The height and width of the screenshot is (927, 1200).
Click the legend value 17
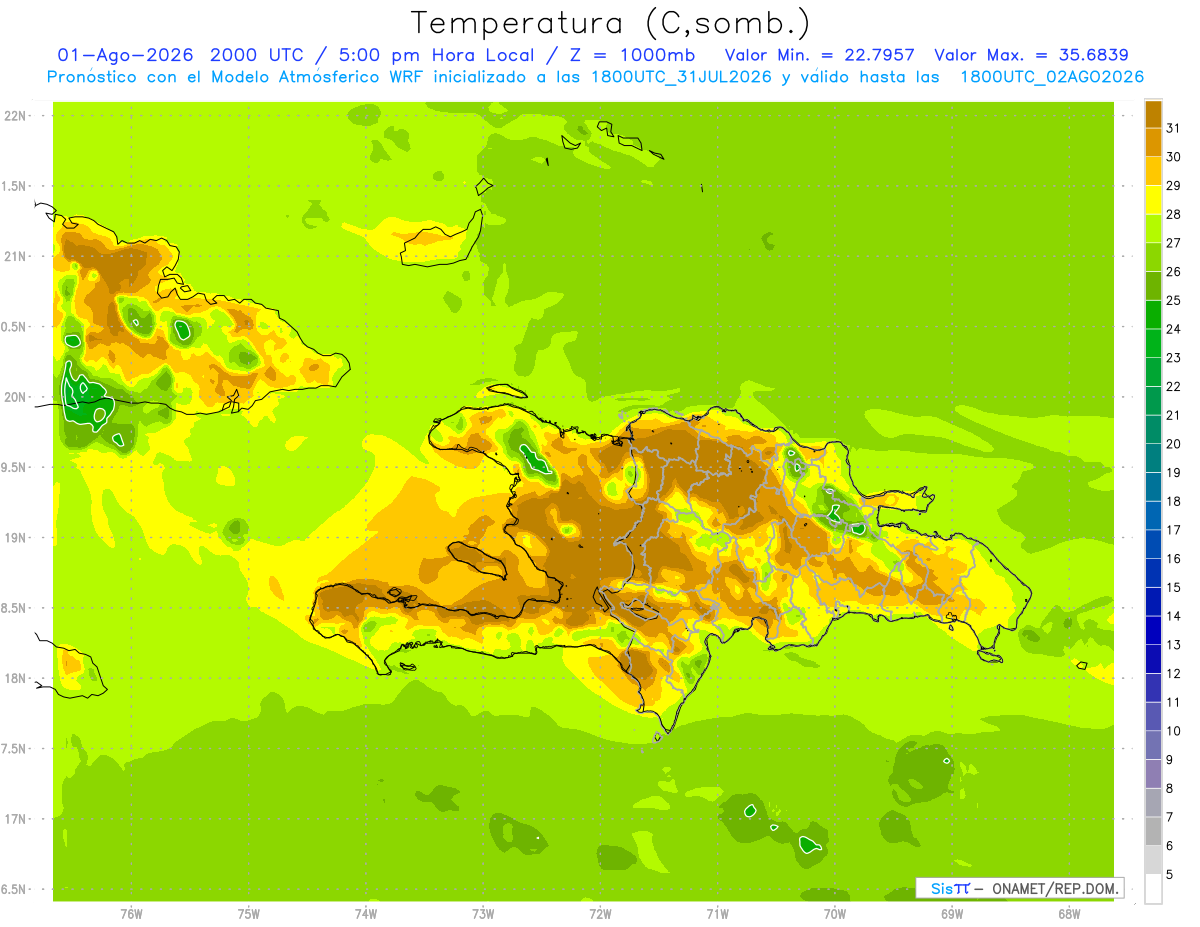click(x=1173, y=530)
